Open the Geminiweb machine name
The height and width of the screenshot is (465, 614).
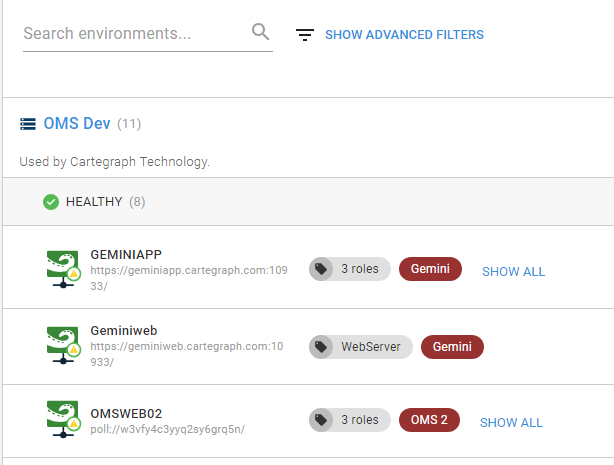point(124,331)
